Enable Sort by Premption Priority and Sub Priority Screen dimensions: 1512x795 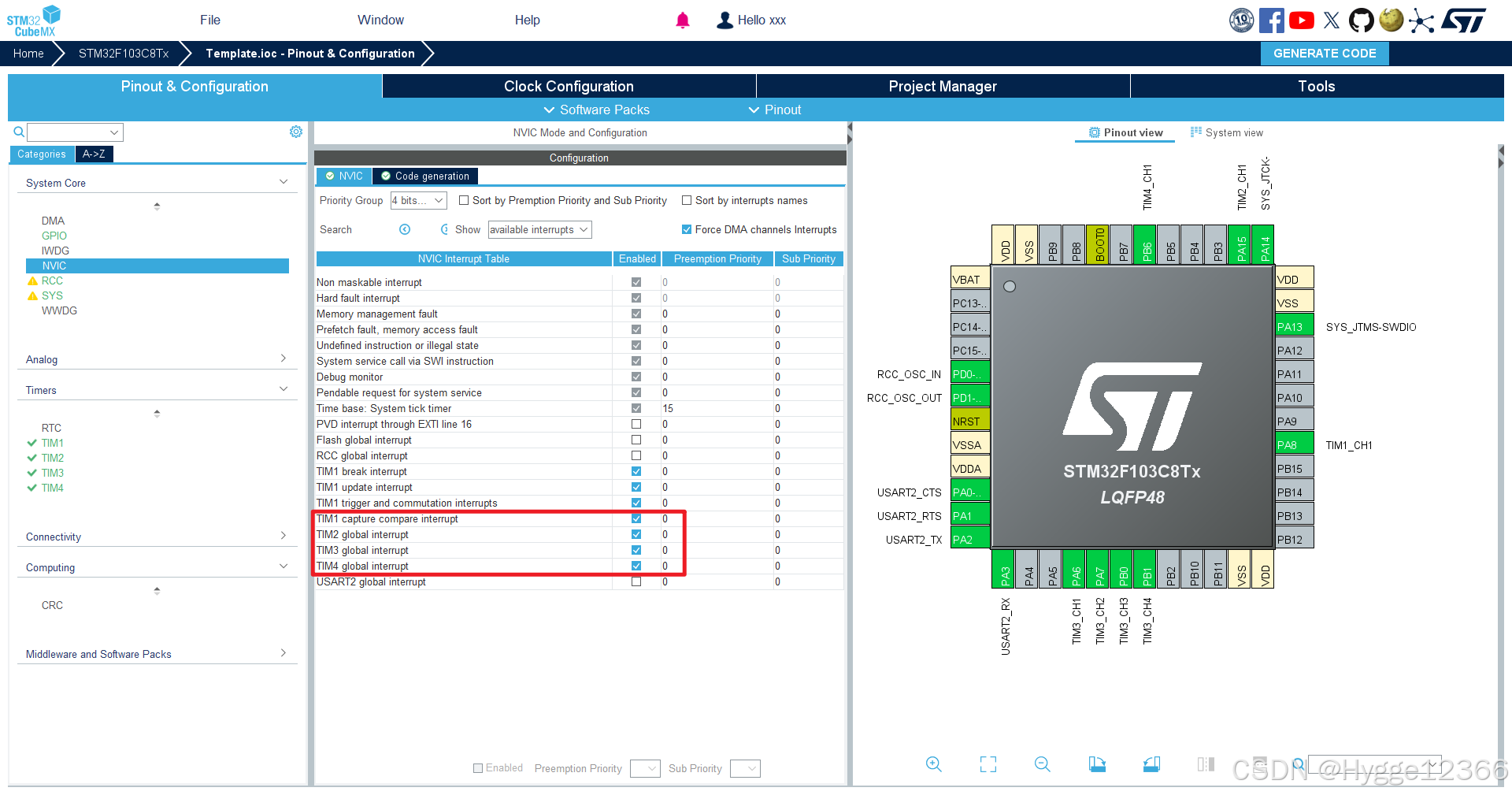tap(464, 201)
